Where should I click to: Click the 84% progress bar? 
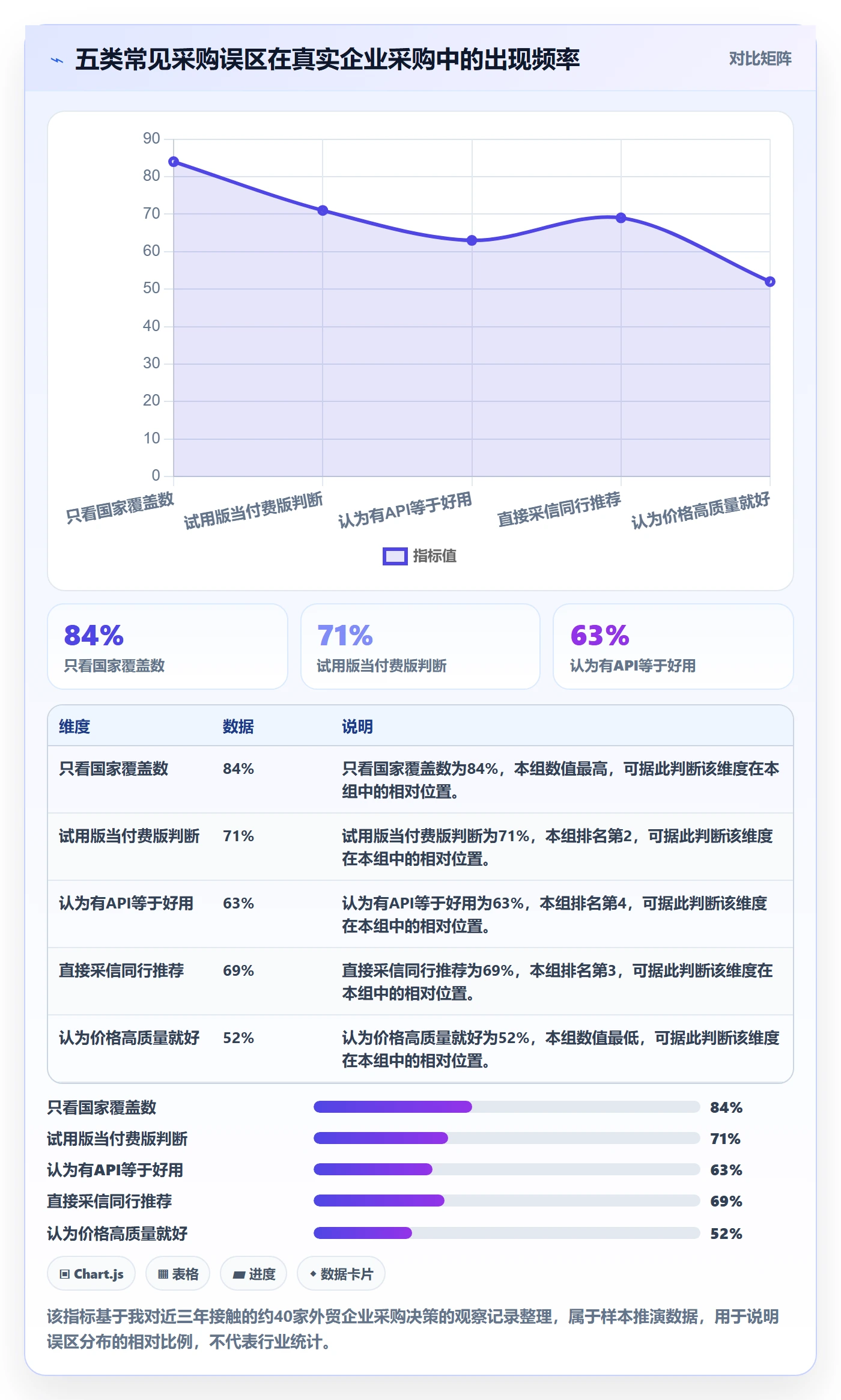506,1107
